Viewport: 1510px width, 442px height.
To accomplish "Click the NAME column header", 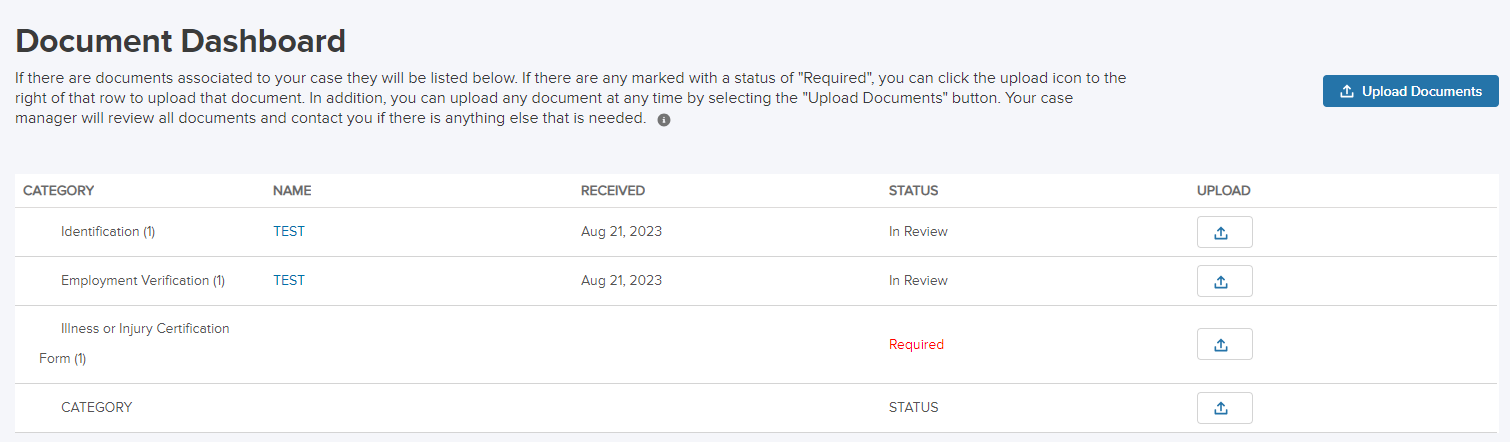I will click(x=292, y=190).
